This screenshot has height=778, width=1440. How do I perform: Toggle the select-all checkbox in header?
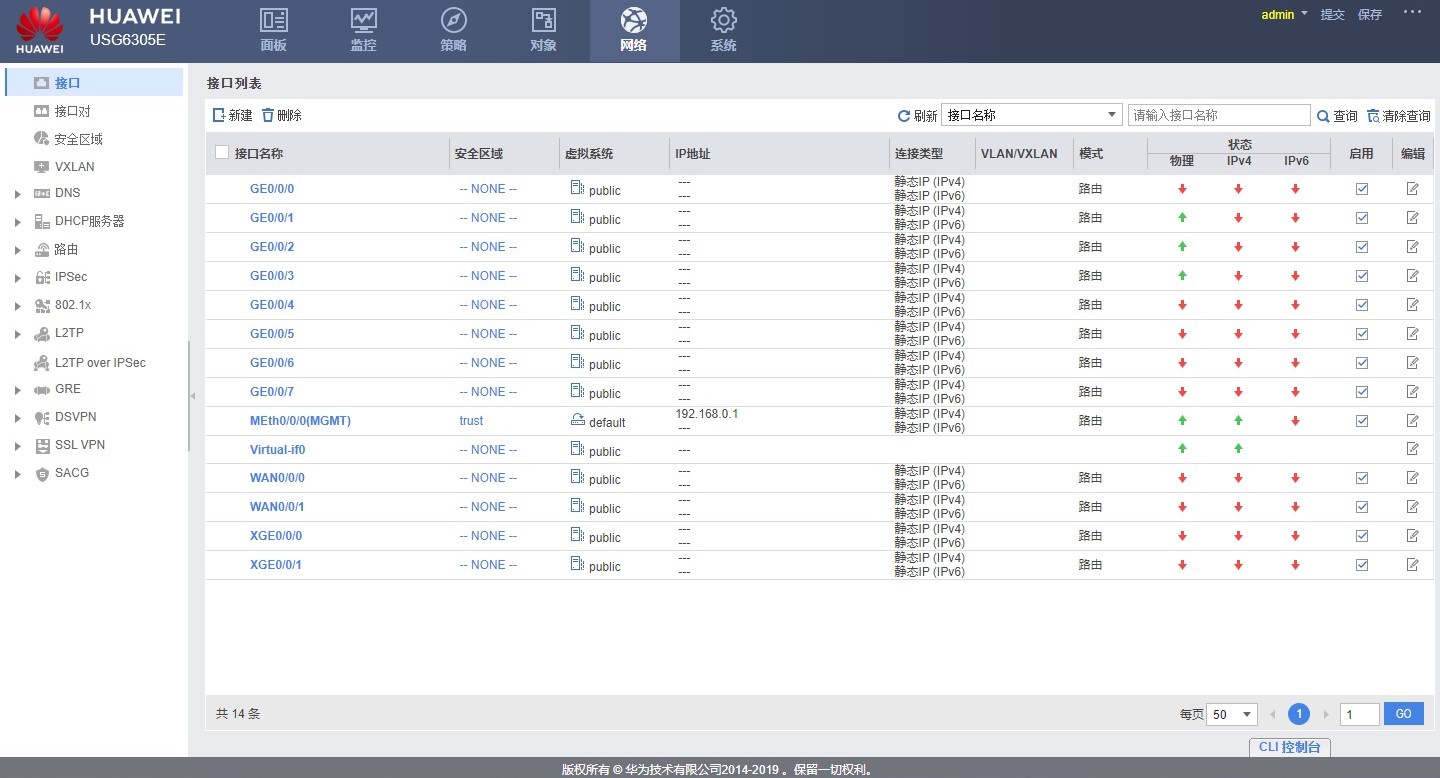[x=222, y=153]
